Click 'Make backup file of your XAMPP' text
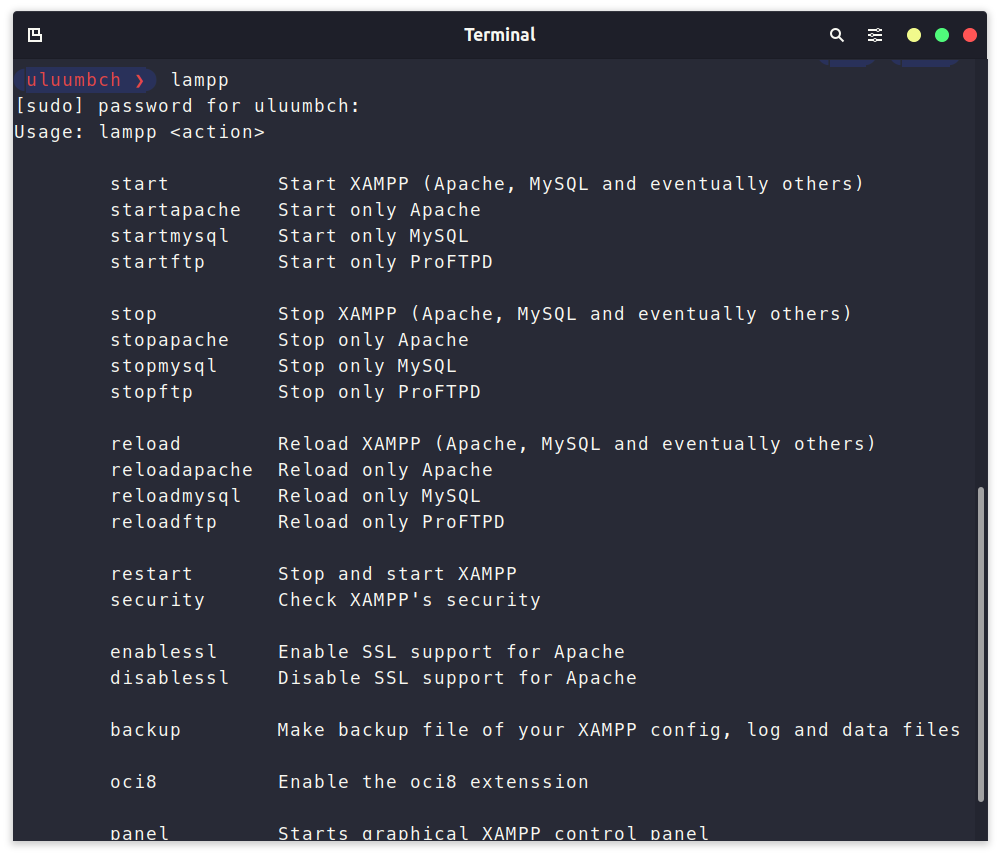This screenshot has height=856, width=1000. coord(457,730)
